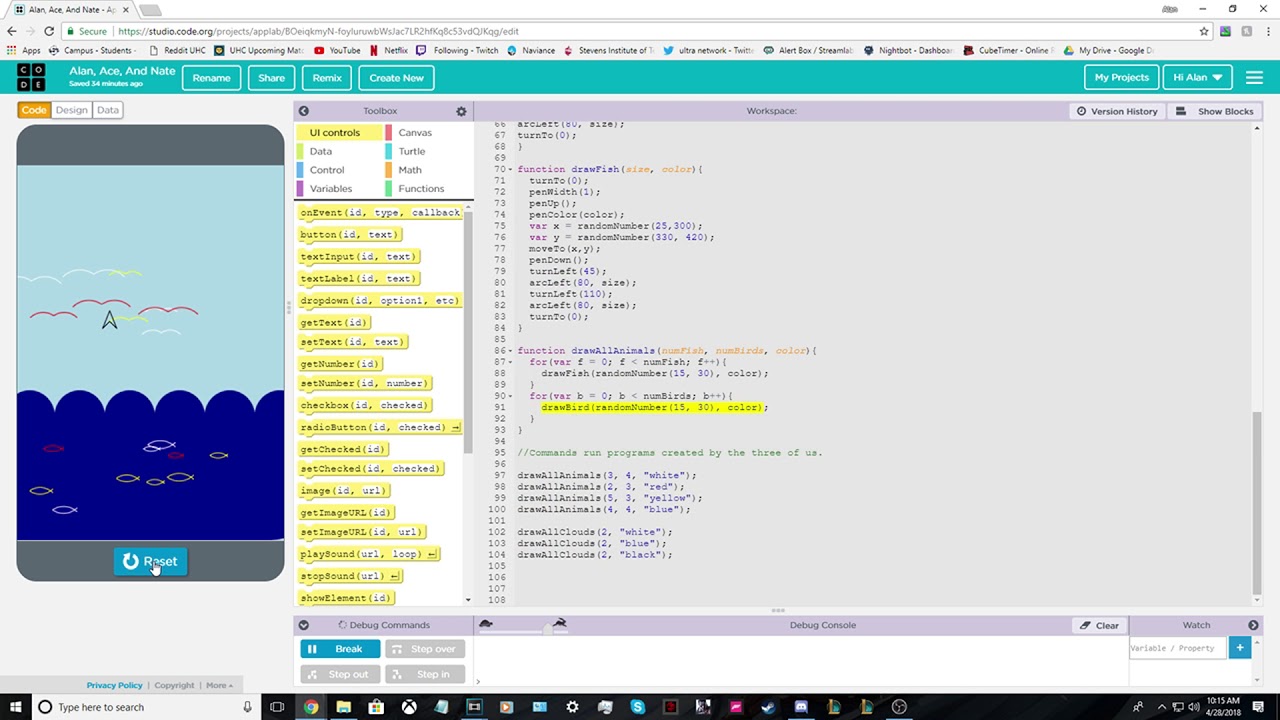Click the Rename project button

tap(211, 78)
